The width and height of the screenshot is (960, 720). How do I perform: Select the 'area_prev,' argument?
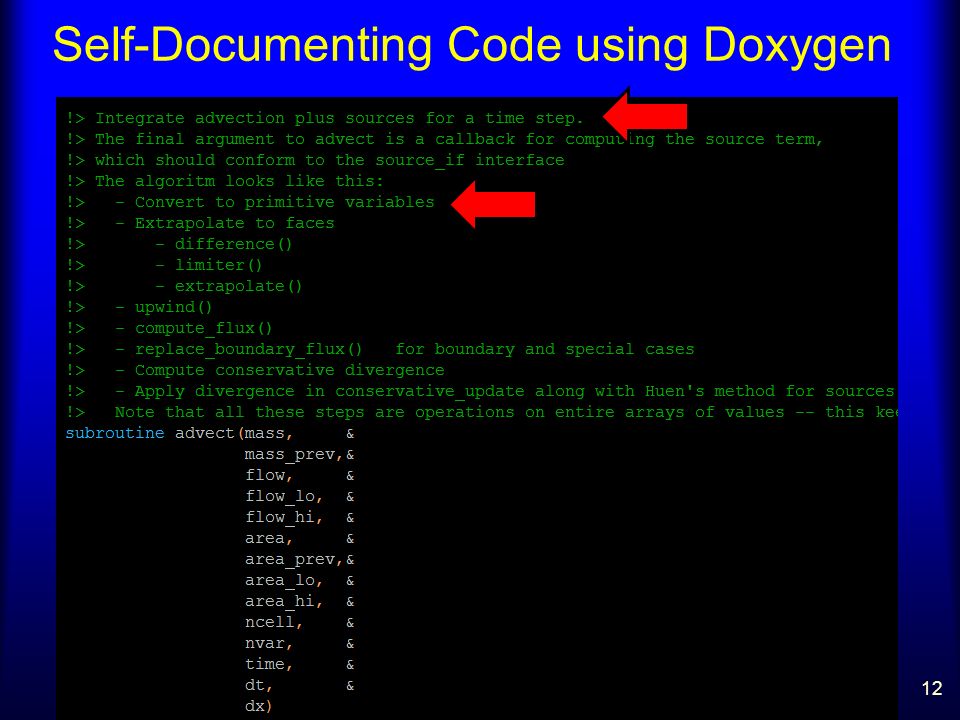293,560
